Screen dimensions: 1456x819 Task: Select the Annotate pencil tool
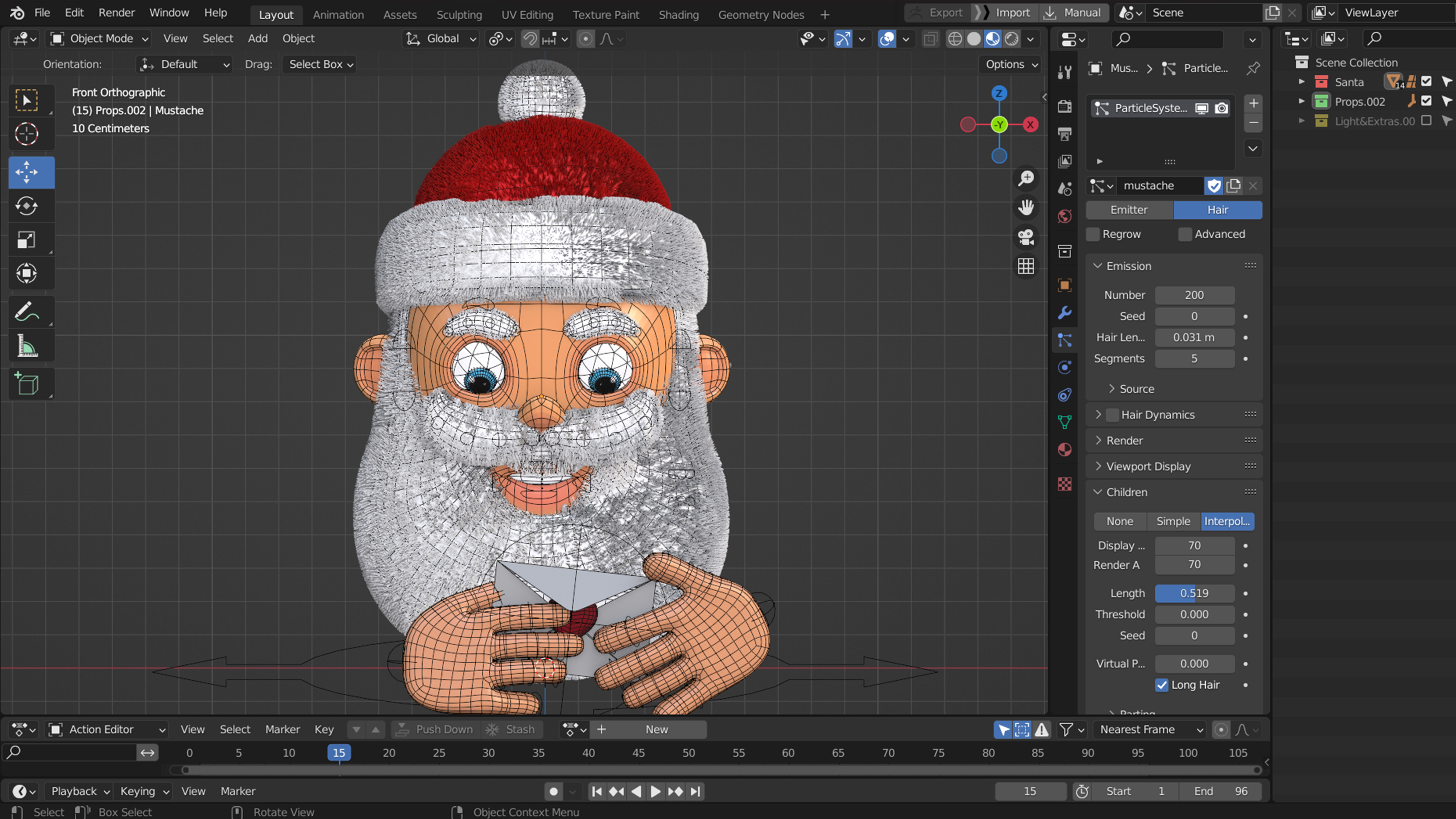pos(27,311)
